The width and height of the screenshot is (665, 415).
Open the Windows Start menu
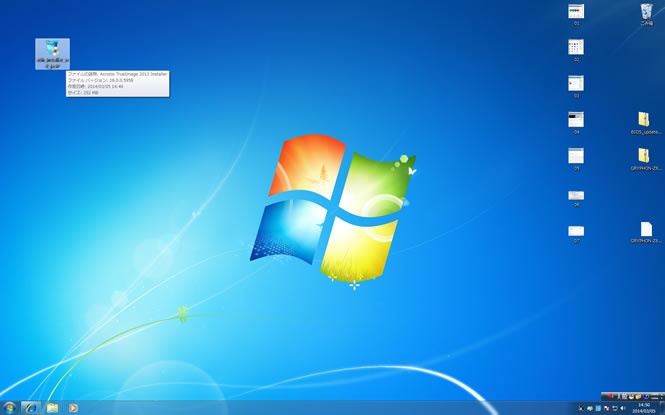tap(9, 408)
